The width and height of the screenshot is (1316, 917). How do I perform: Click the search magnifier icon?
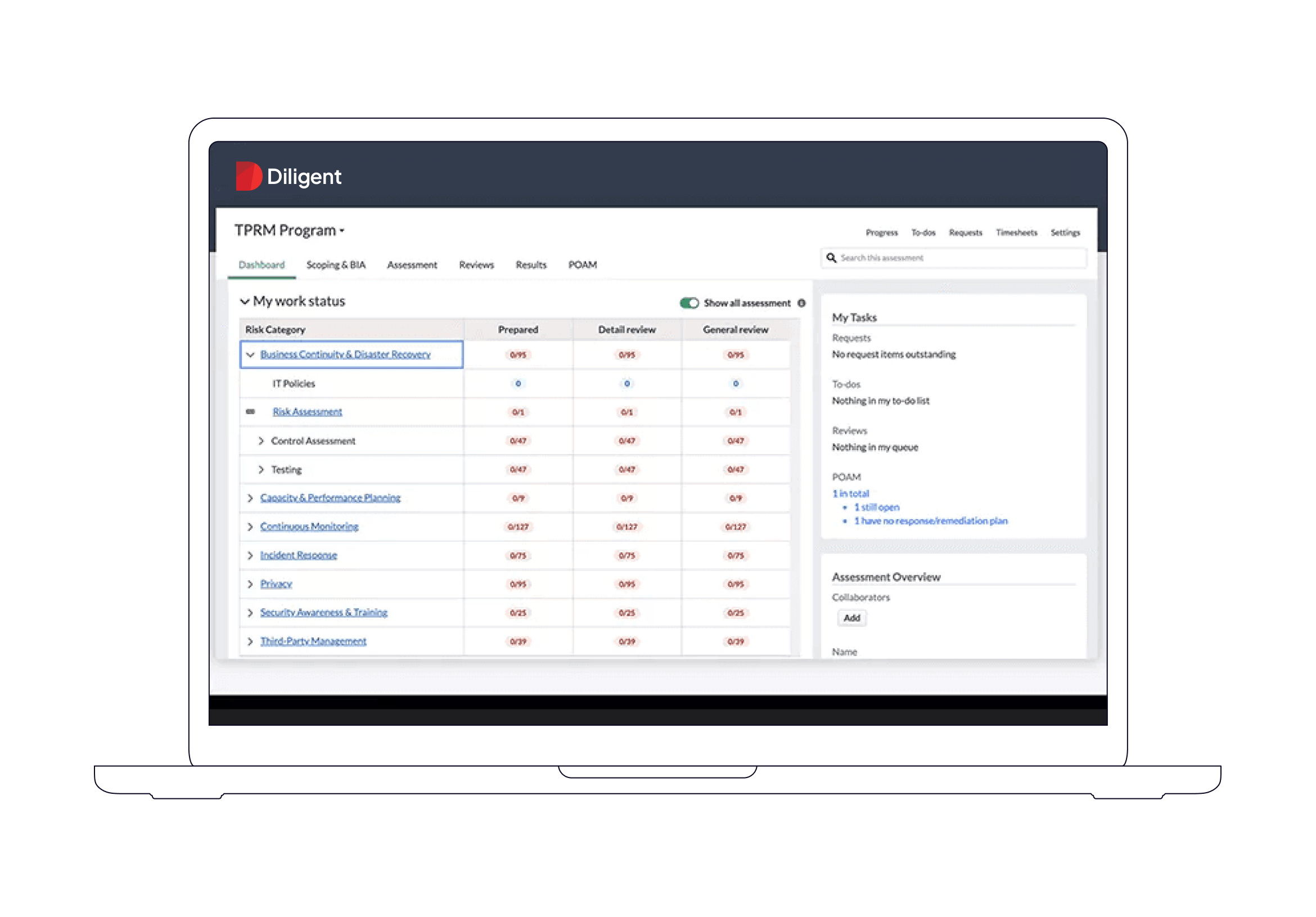(x=831, y=258)
